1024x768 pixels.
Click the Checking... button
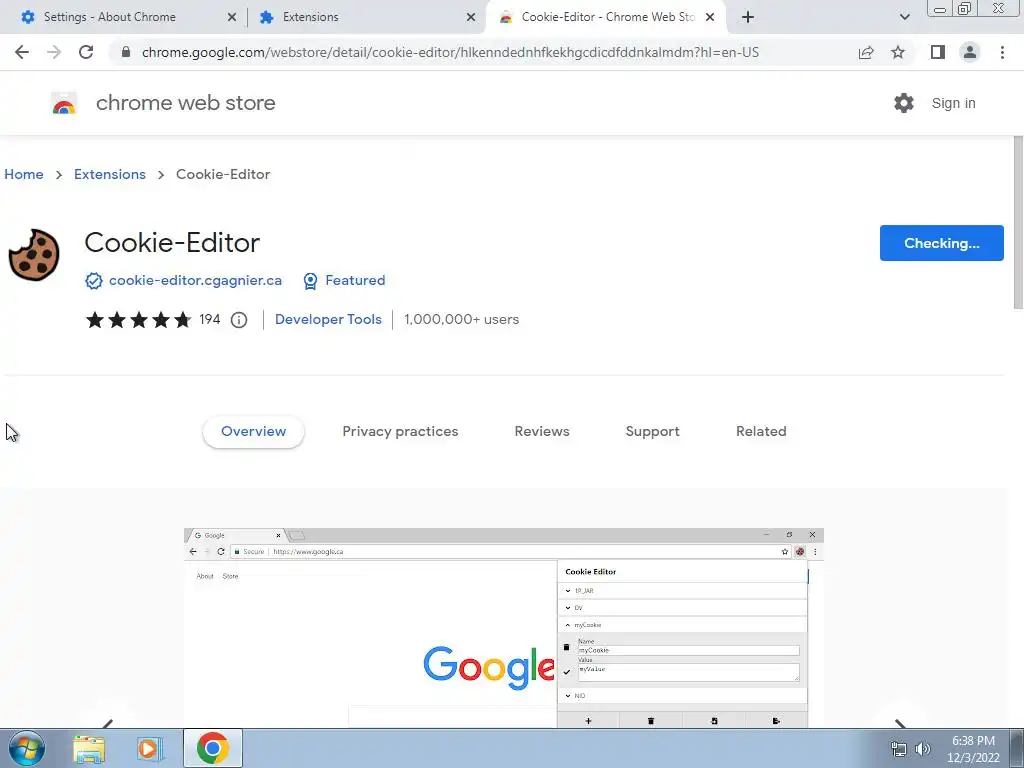941,243
